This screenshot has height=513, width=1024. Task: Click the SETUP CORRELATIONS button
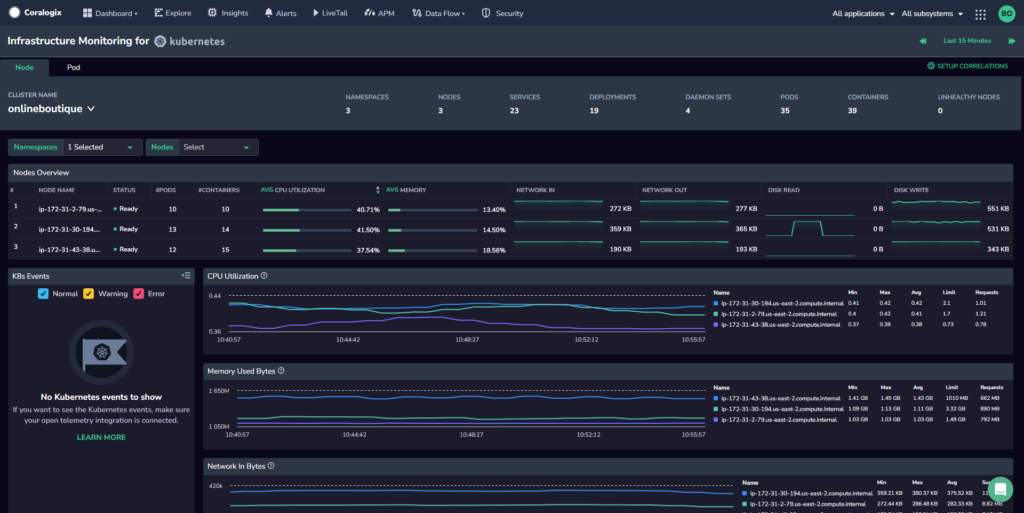click(x=967, y=66)
